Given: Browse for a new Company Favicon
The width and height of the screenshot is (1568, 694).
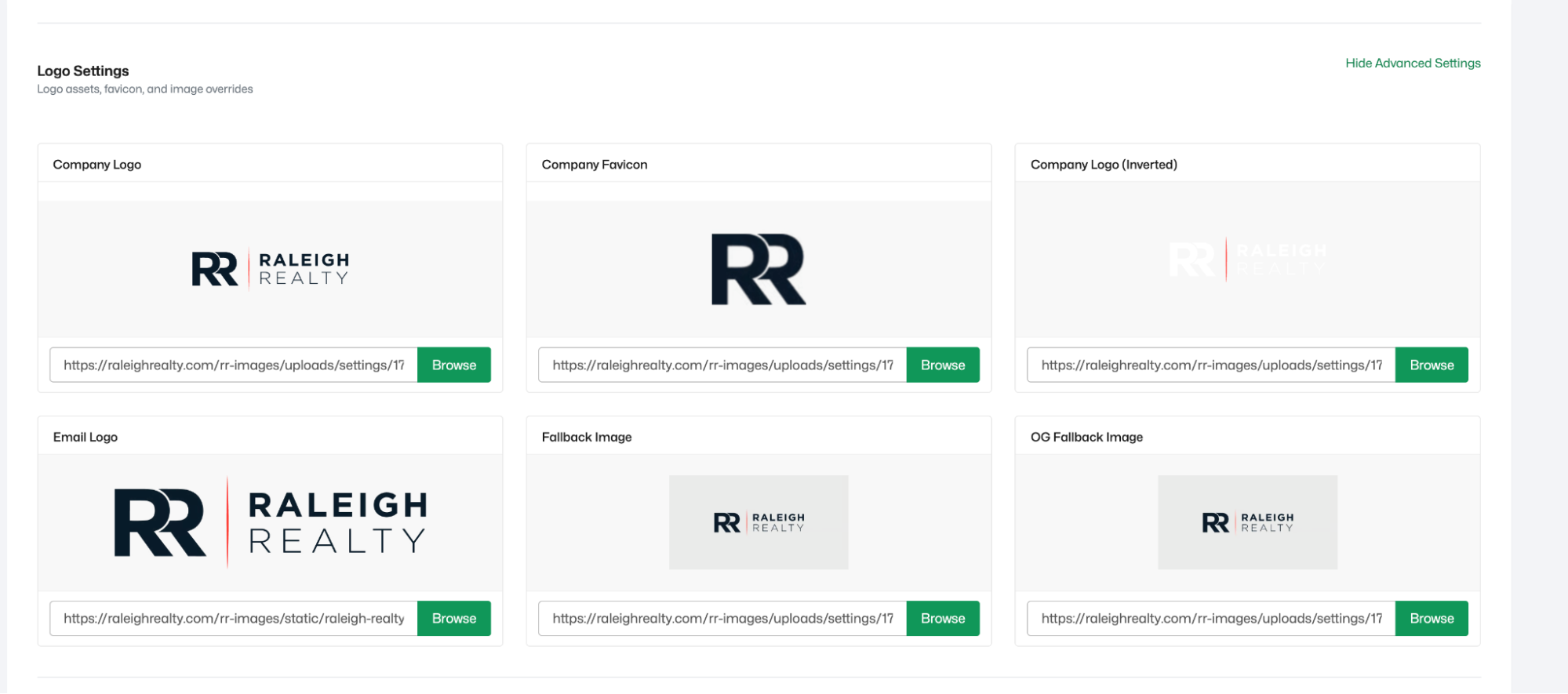Looking at the screenshot, I should point(943,365).
